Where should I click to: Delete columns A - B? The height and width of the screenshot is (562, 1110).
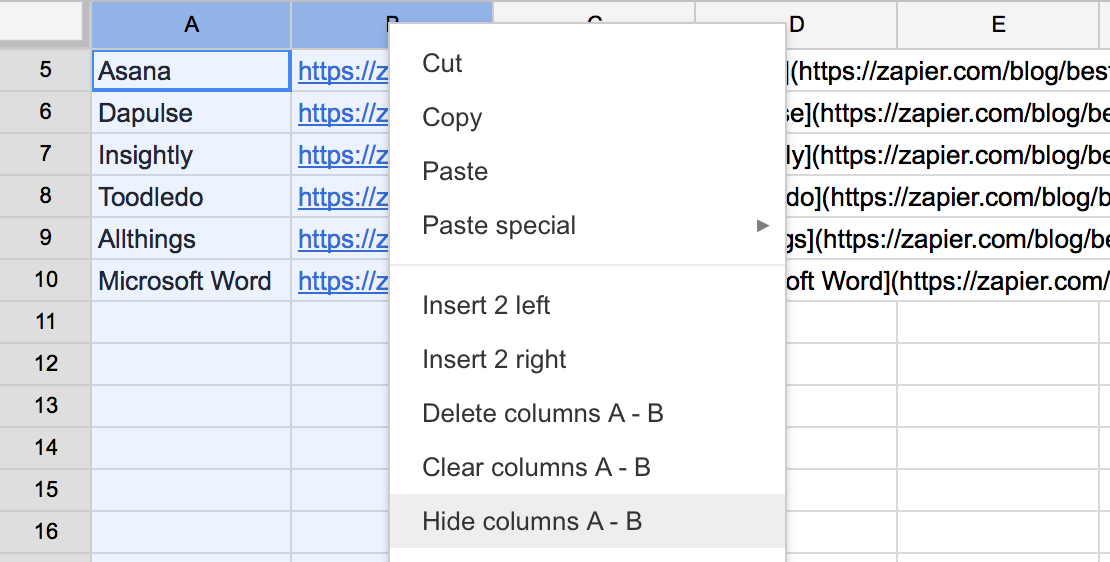(x=543, y=413)
